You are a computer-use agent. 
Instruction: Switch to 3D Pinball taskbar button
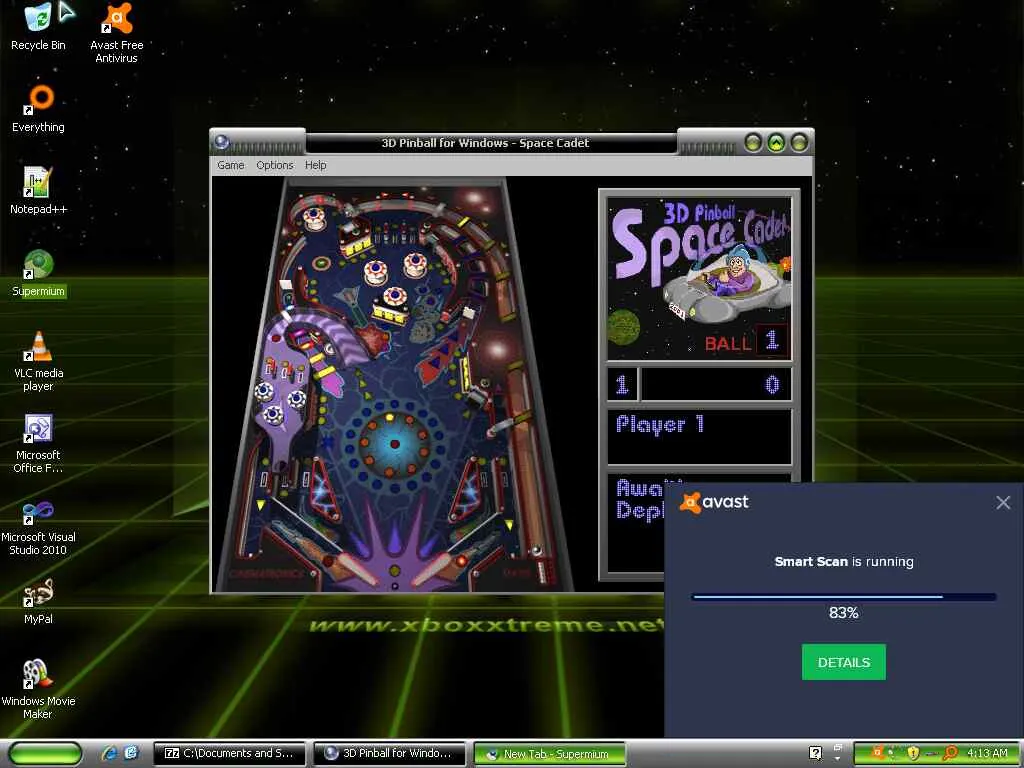tap(389, 753)
